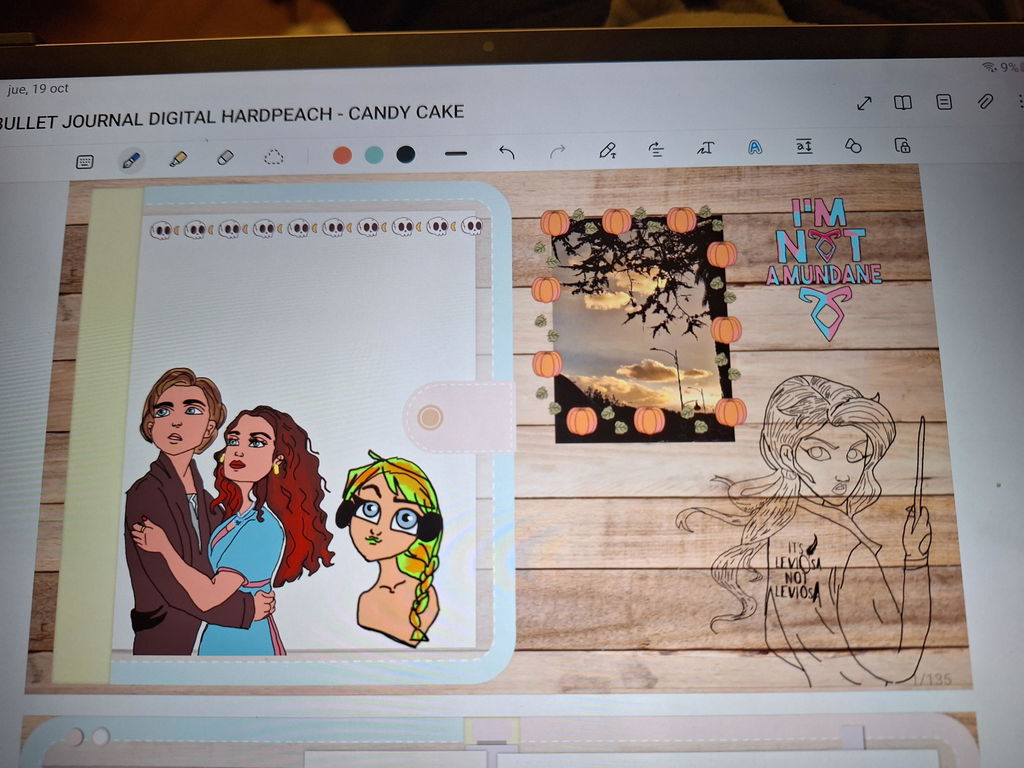
Task: Select the pen drawing tool
Action: (131, 160)
